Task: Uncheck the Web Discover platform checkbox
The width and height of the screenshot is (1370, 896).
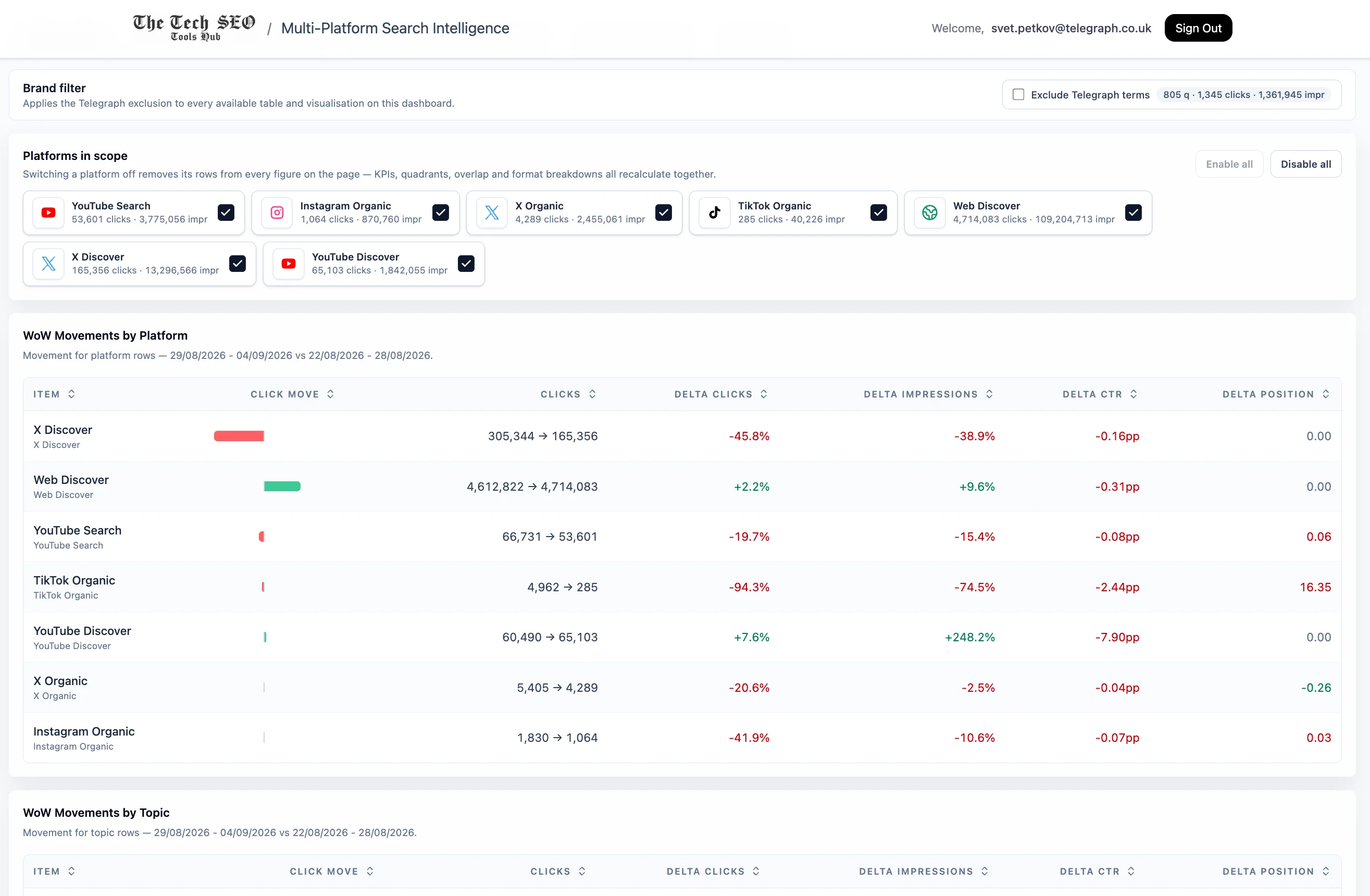Action: [x=1134, y=213]
